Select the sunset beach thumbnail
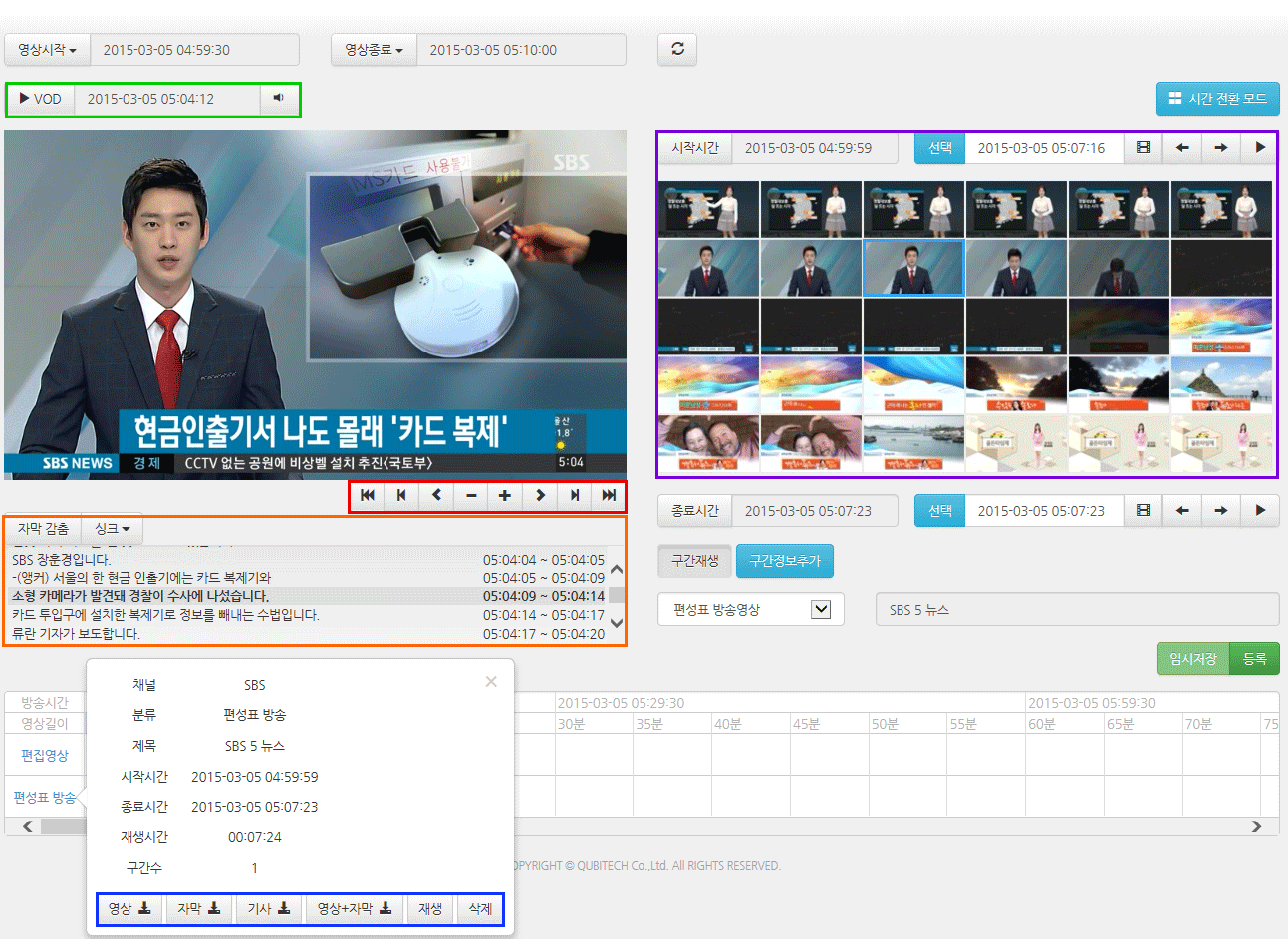Viewport: 1288px width, 939px height. point(1016,385)
